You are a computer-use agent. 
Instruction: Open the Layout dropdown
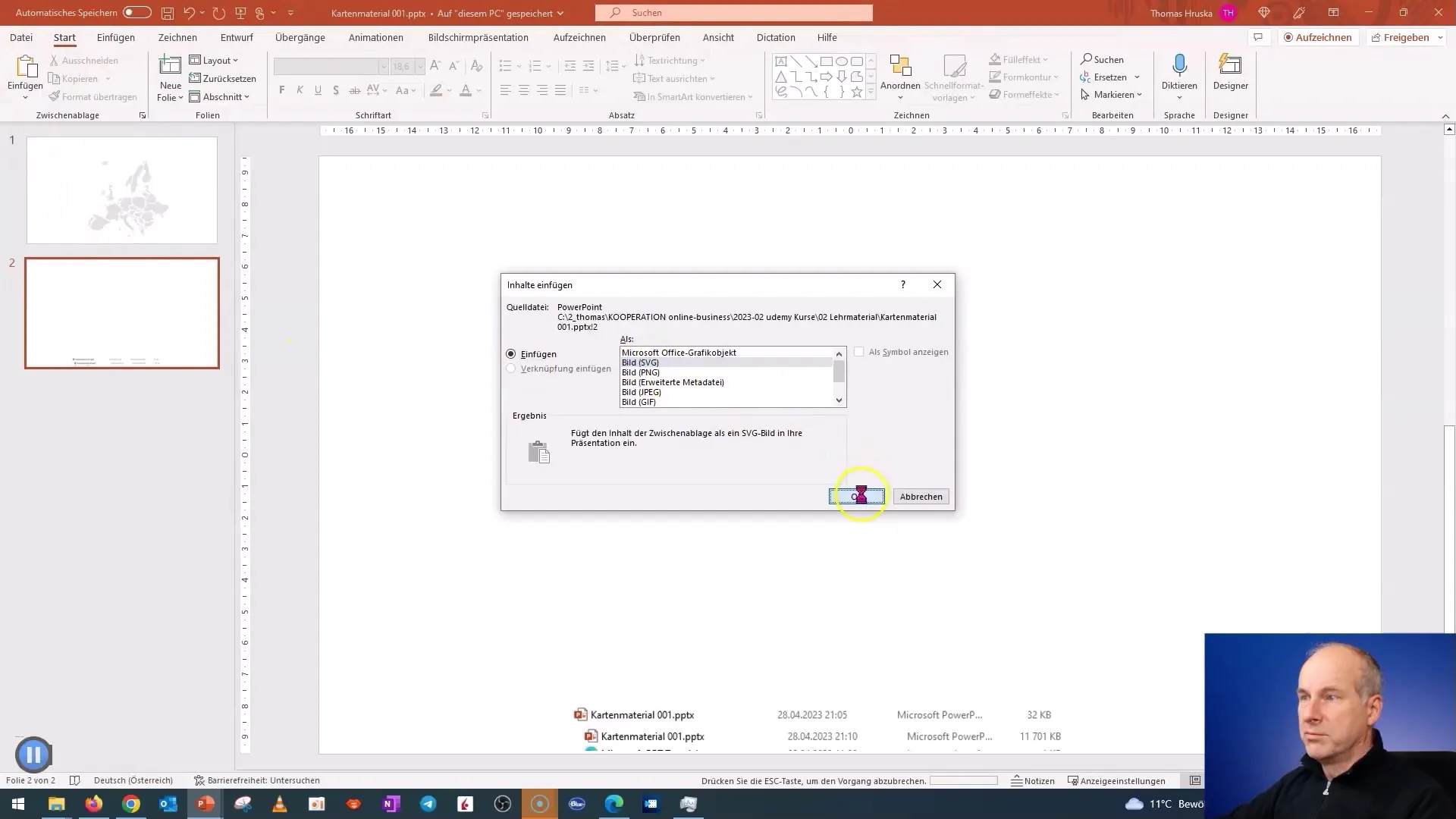(214, 61)
